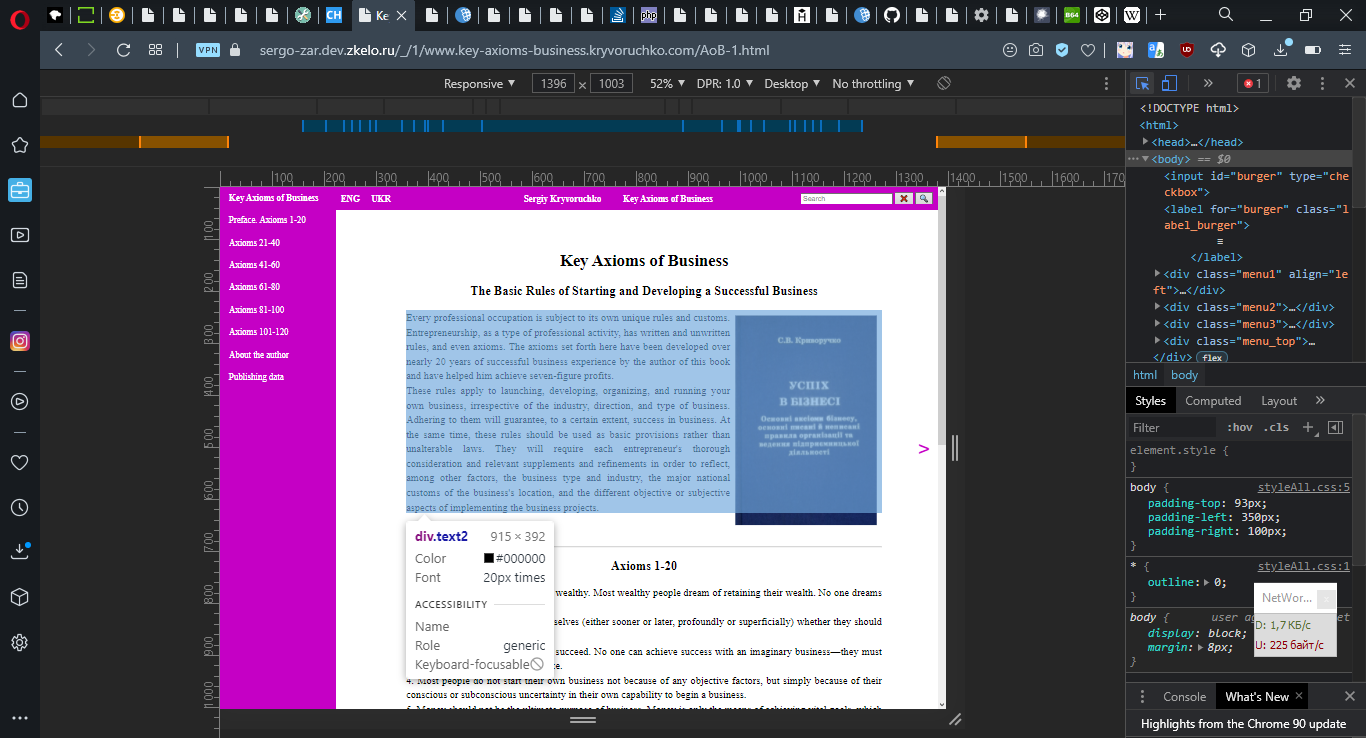1366x738 pixels.
Task: Click the rotate device icon in the device toolbar
Action: tap(943, 83)
